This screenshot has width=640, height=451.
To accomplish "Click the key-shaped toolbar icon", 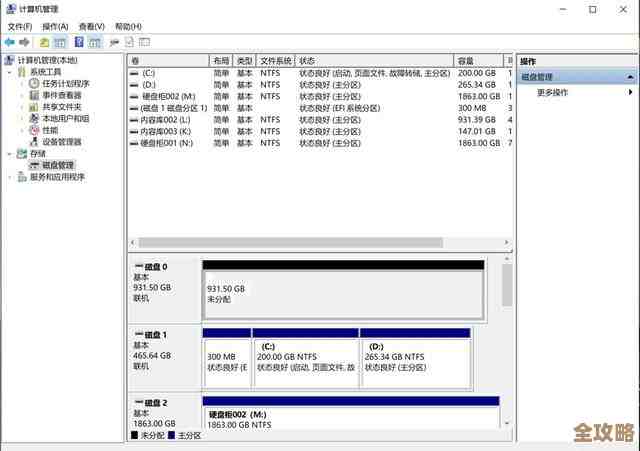I will click(114, 42).
